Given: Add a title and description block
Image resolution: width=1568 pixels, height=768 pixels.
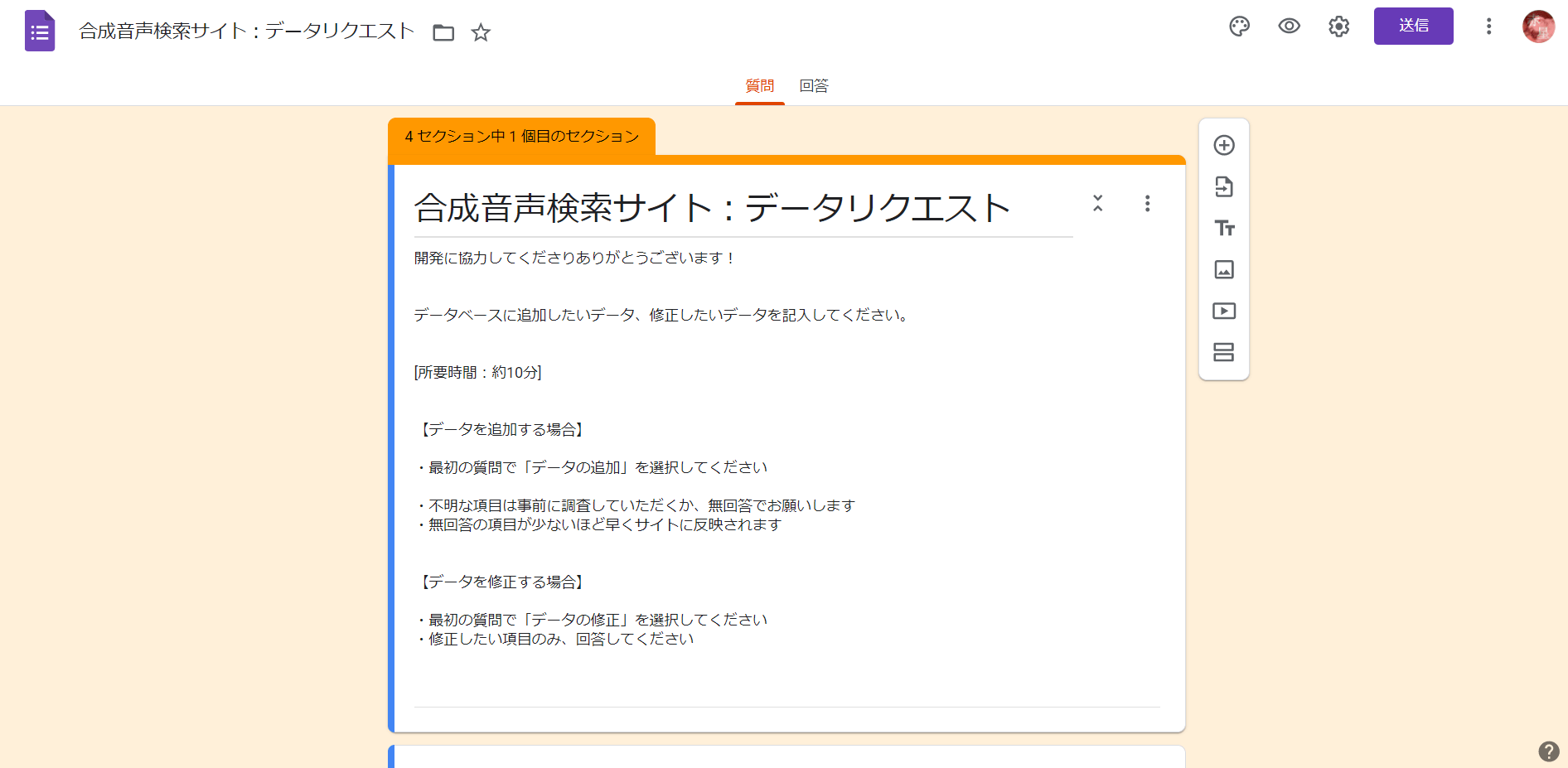Looking at the screenshot, I should 1224,228.
